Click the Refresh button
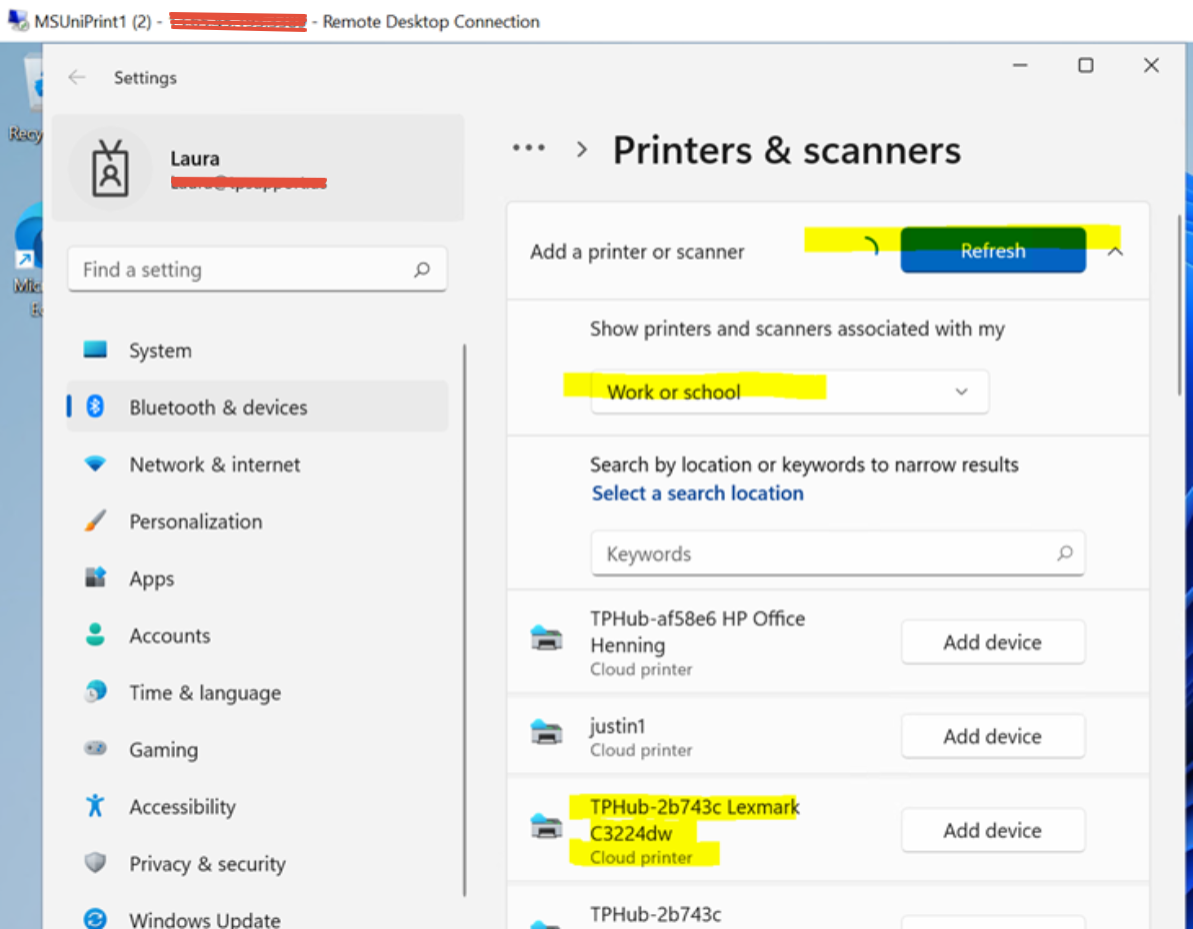The width and height of the screenshot is (1193, 929). [993, 250]
